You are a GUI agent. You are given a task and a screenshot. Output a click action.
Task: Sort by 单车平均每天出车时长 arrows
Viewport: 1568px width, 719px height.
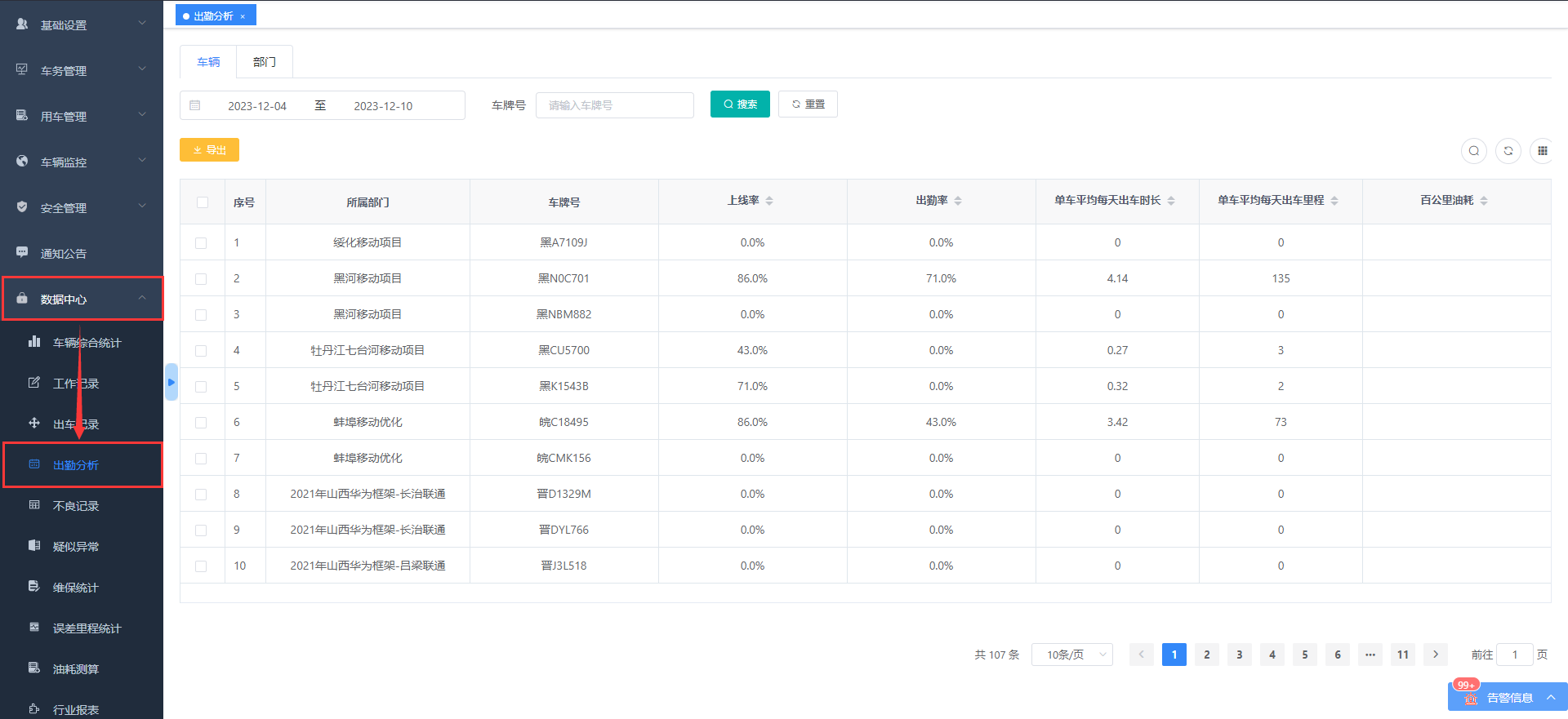pyautogui.click(x=1171, y=201)
